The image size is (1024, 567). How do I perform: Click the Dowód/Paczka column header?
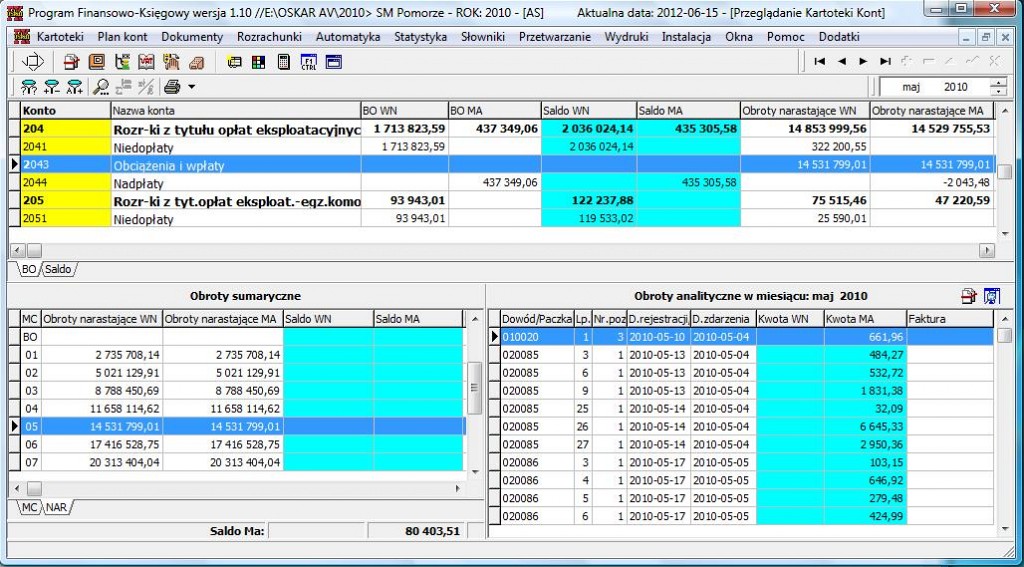point(537,319)
